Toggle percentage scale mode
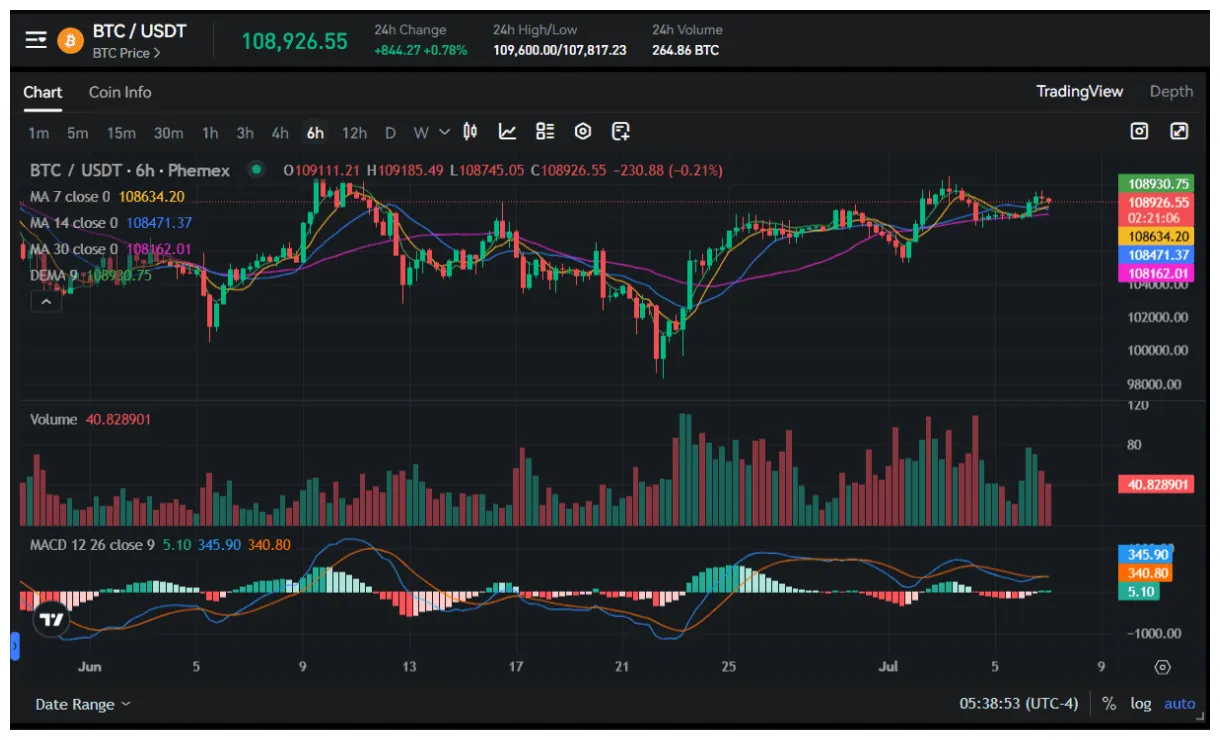This screenshot has height=740, width=1220. click(1106, 703)
